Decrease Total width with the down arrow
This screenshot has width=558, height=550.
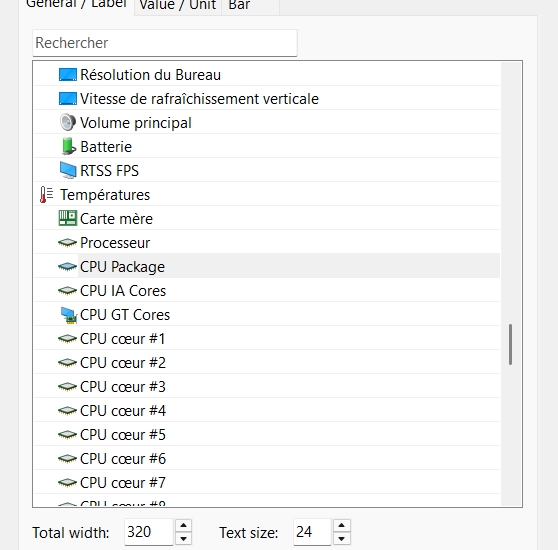183,538
